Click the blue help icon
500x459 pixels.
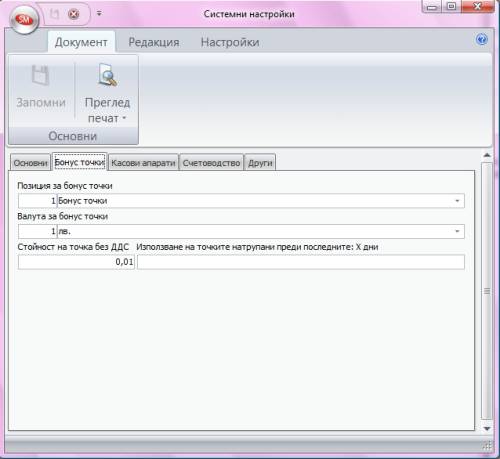482,40
